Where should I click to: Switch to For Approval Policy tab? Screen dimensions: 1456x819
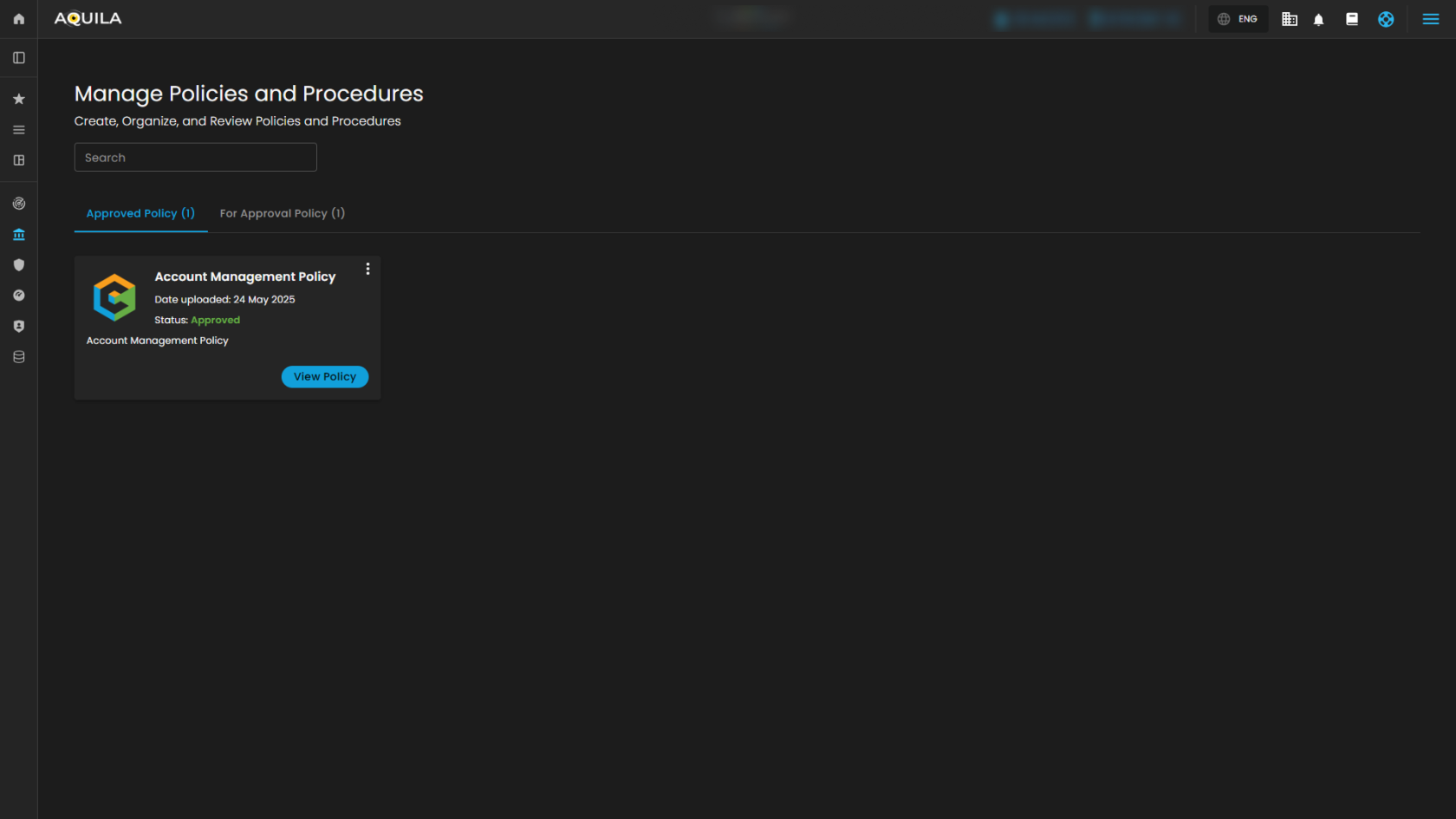coord(282,213)
